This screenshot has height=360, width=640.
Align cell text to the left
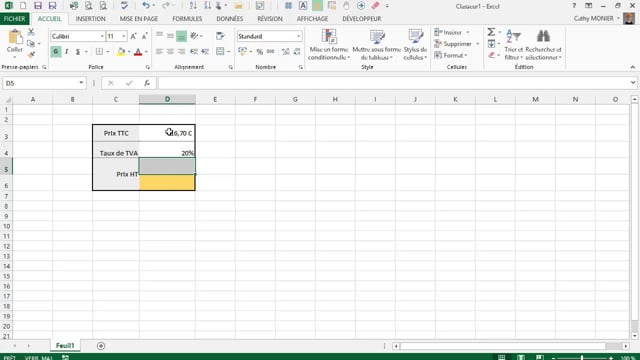coord(160,51)
